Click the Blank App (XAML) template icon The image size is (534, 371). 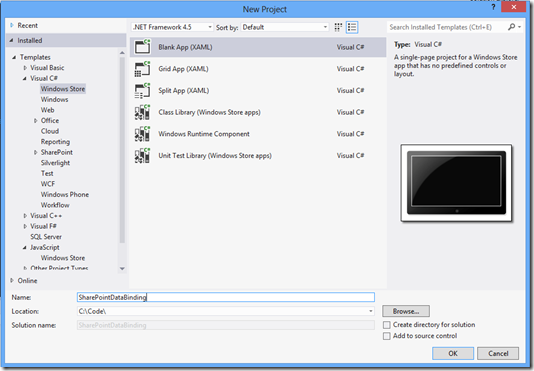pyautogui.click(x=142, y=47)
